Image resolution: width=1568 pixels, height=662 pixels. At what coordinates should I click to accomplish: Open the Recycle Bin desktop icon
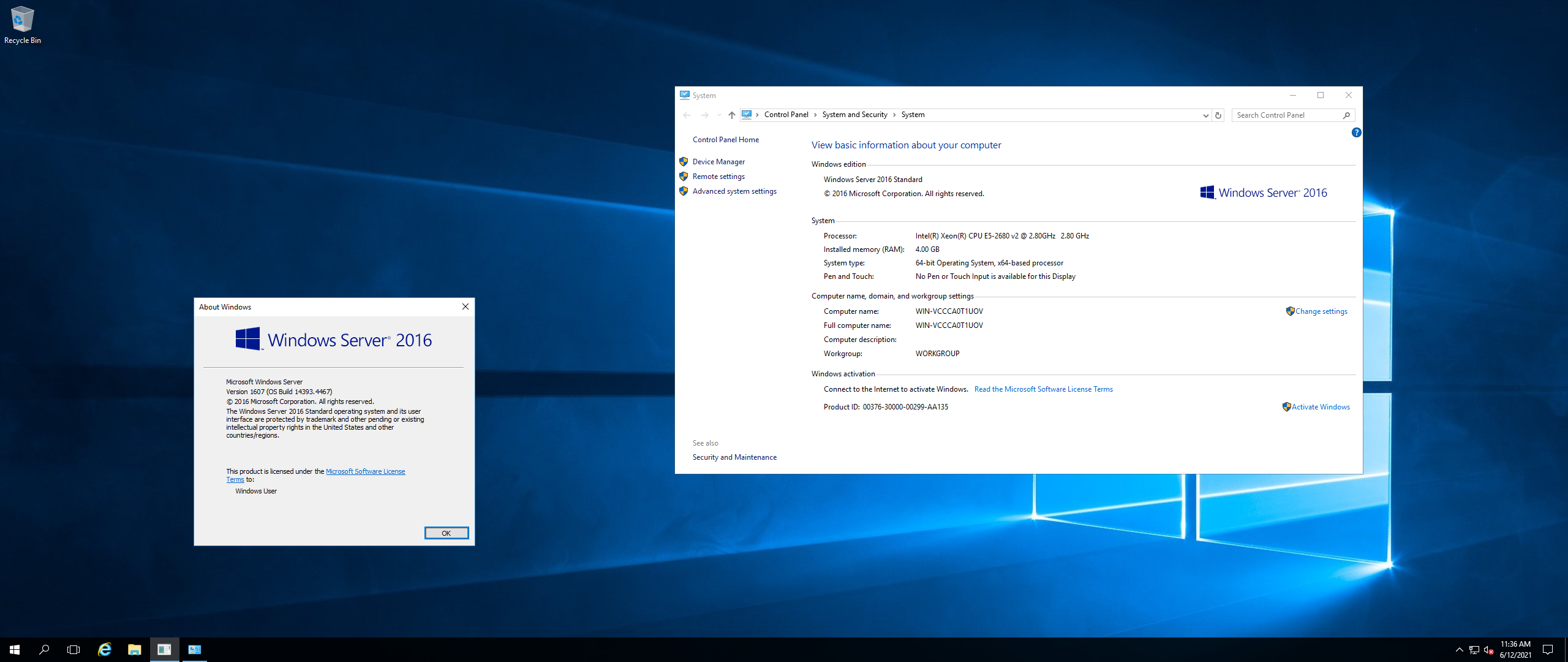click(22, 25)
